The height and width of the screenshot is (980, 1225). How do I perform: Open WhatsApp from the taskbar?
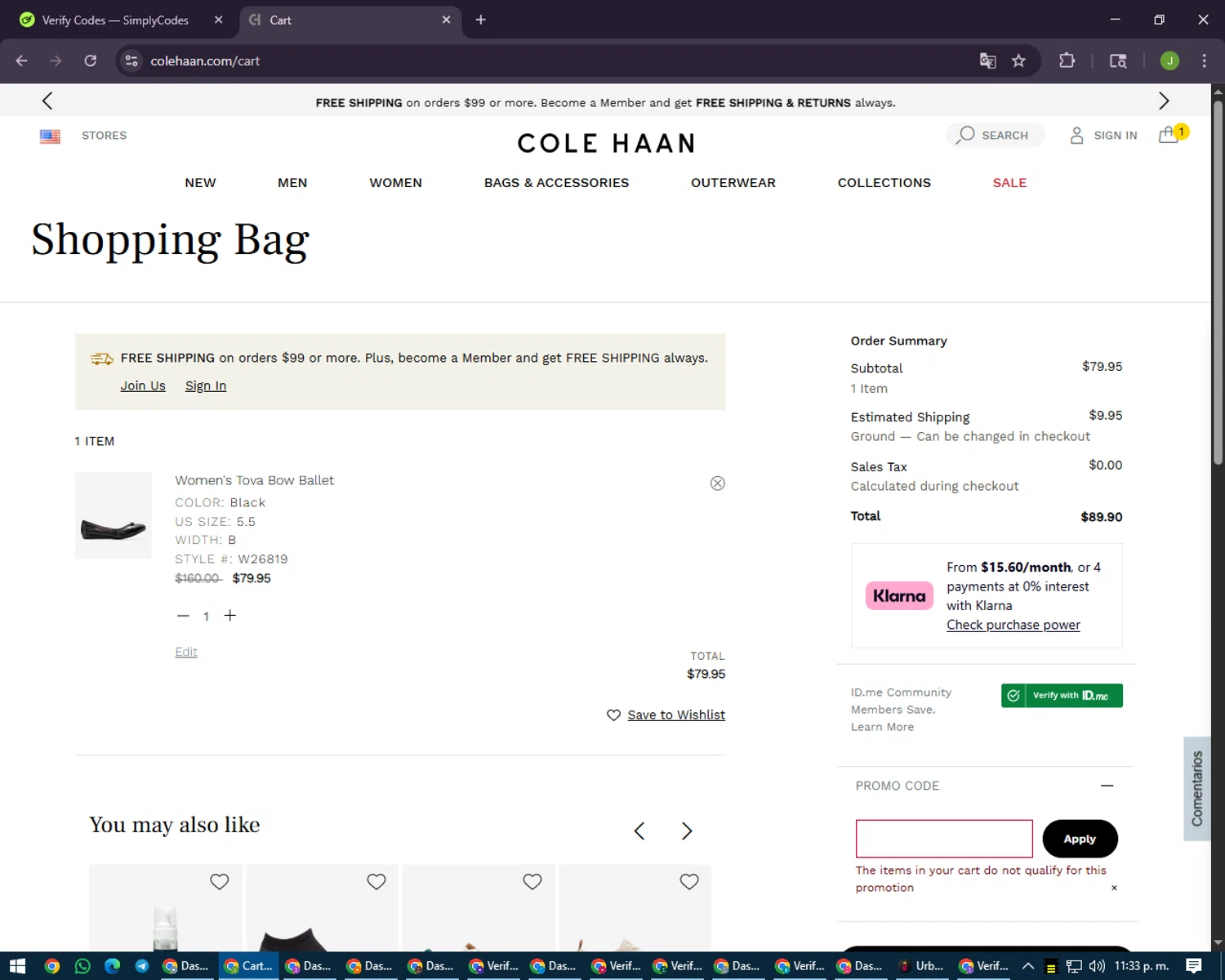point(82,966)
